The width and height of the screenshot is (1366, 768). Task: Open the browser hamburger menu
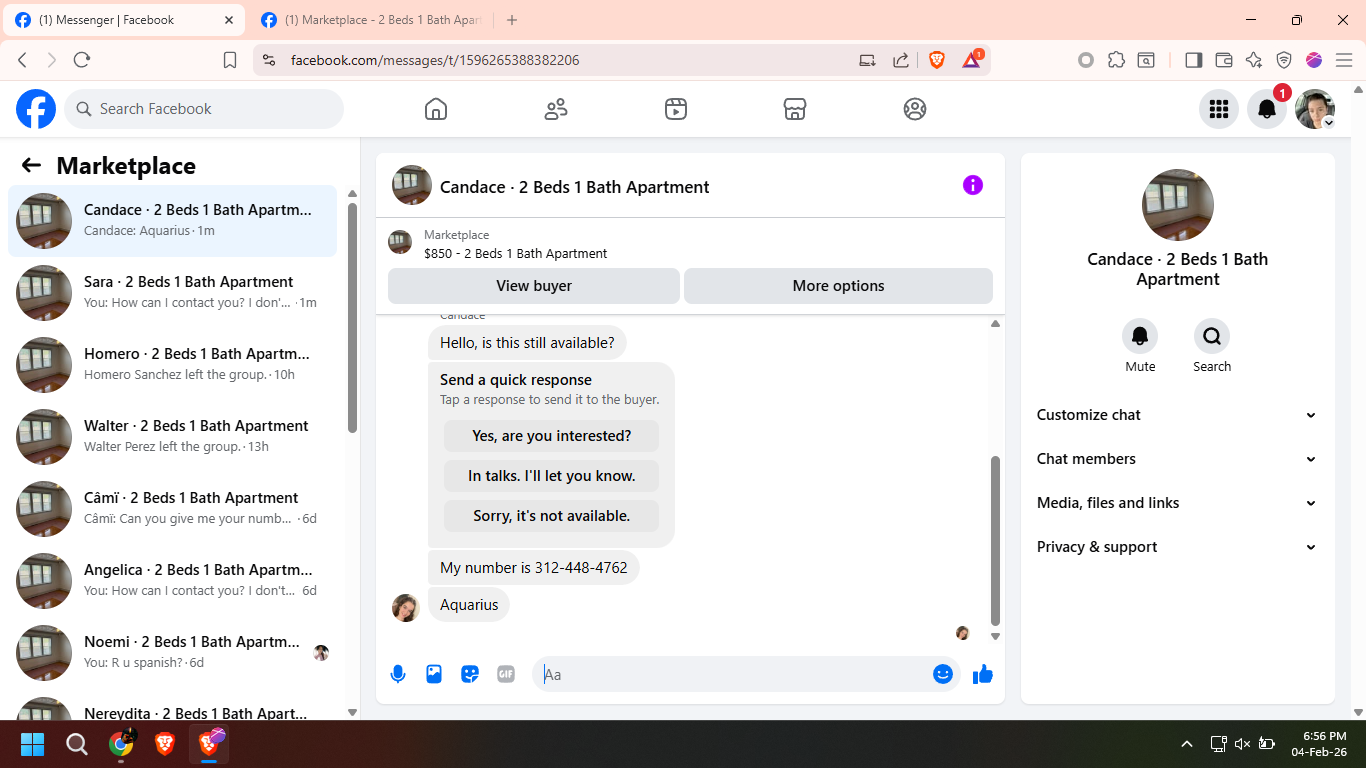1344,60
